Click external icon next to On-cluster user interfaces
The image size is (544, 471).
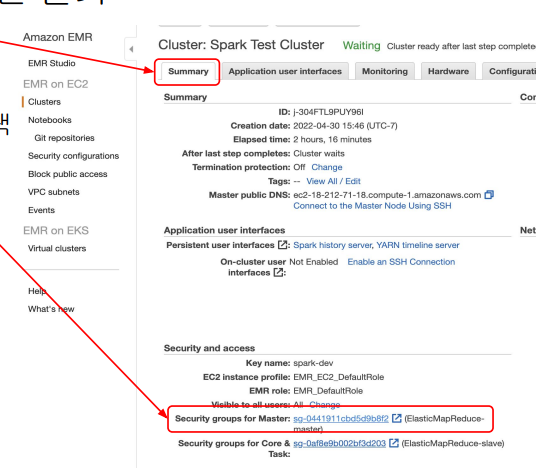279,273
